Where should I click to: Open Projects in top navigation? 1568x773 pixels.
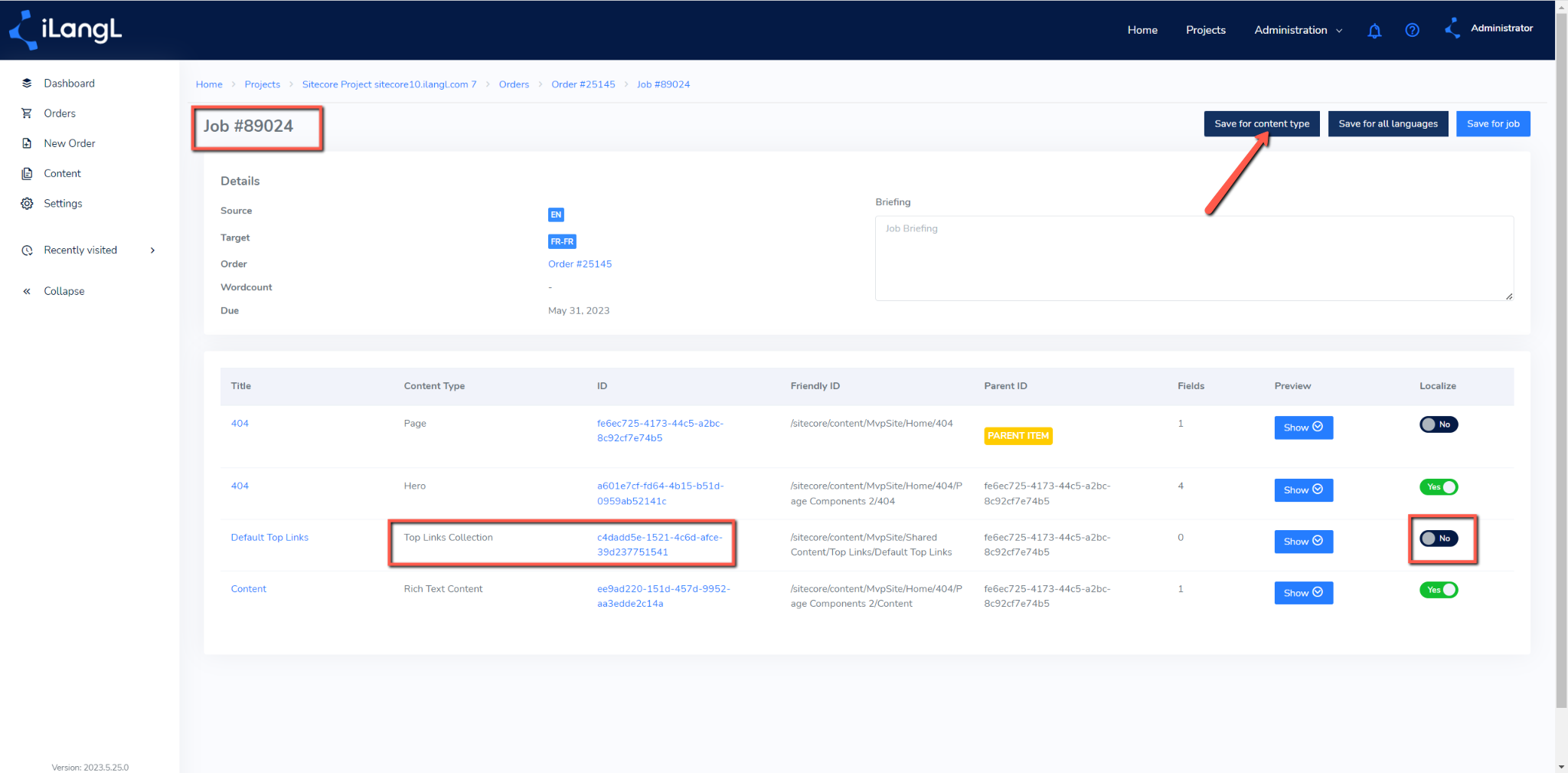click(x=1206, y=30)
